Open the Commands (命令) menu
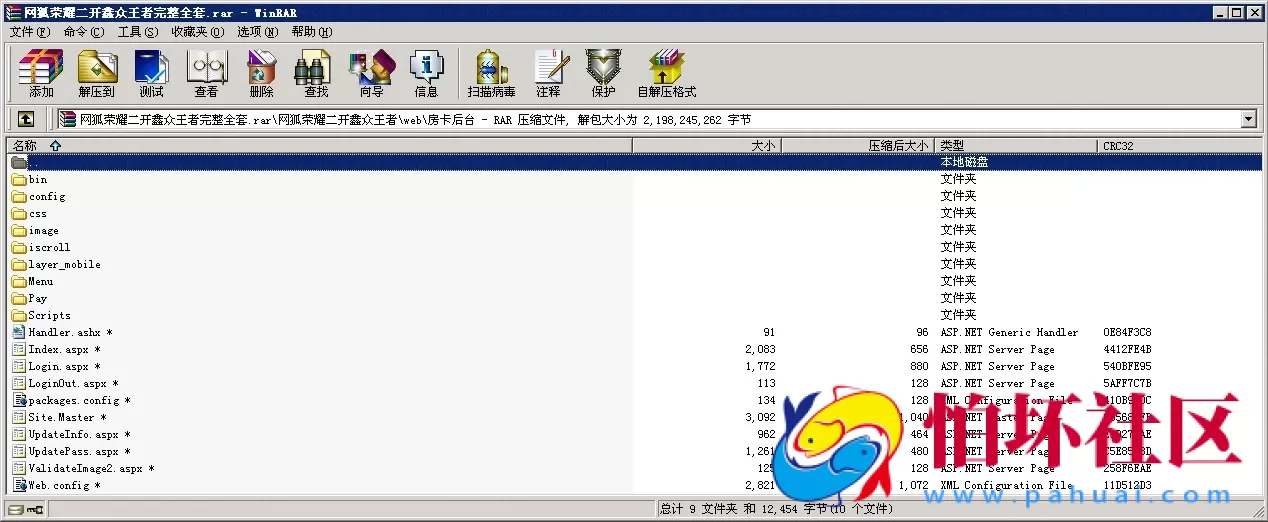 click(x=83, y=32)
